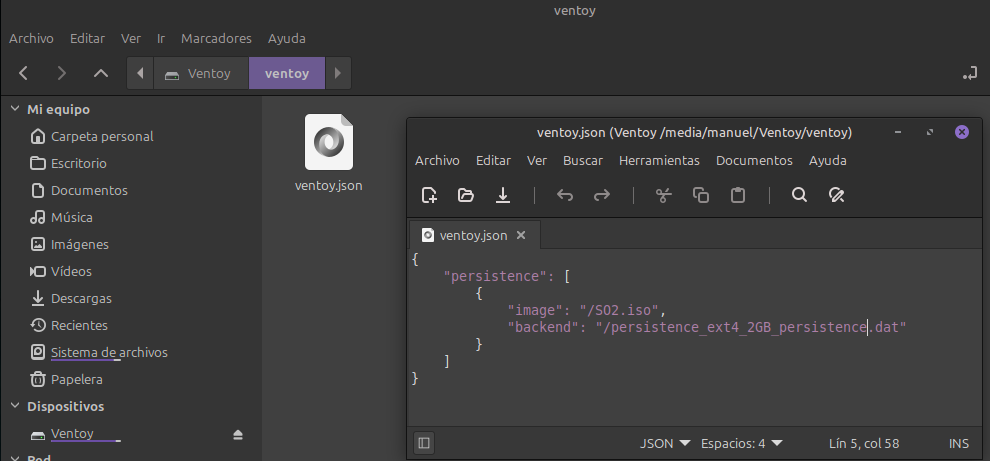Open Carpeta personal in sidebar

pos(102,136)
